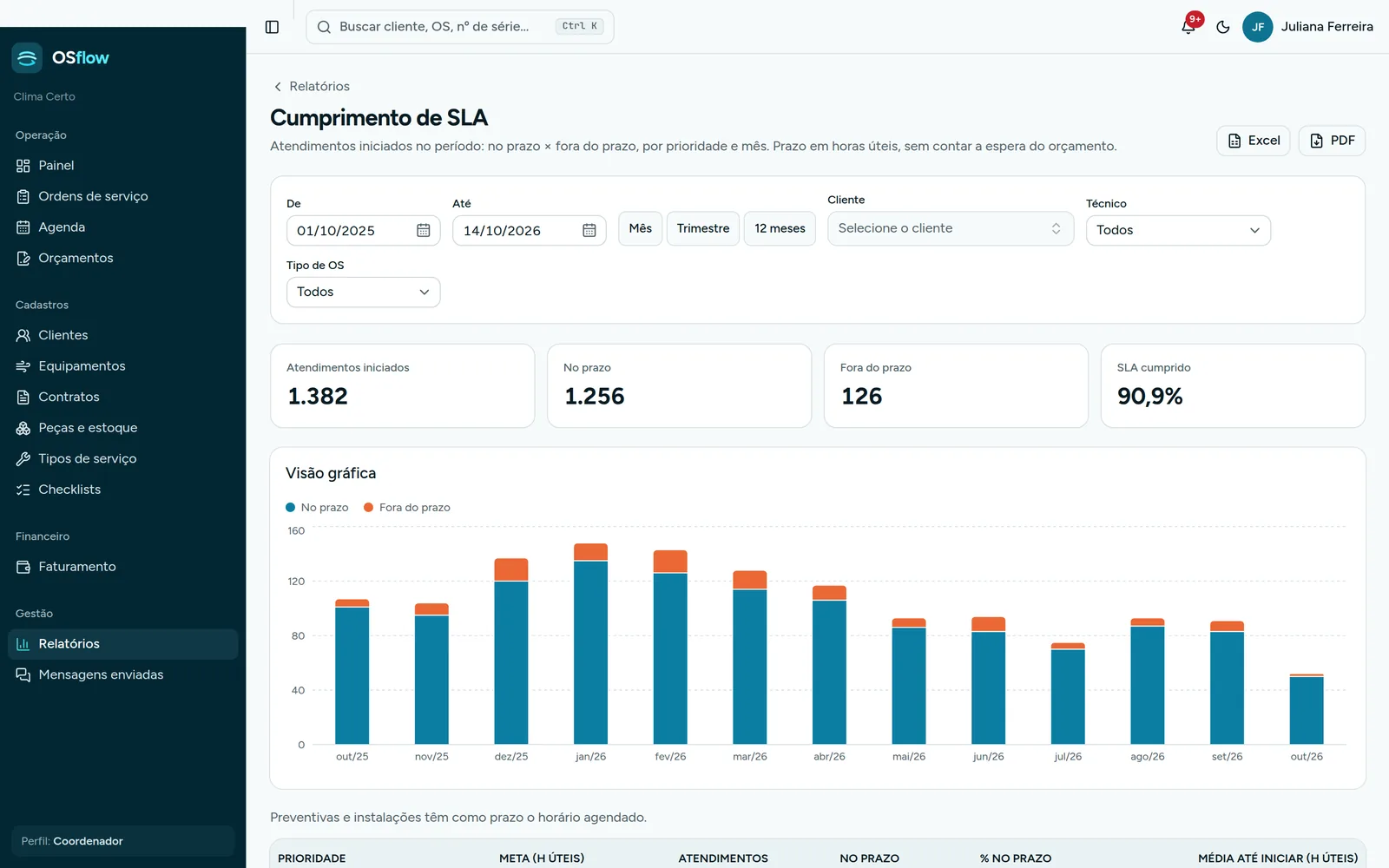Screen dimensions: 1389x868
Task: Click the Relatórios bar-chart icon
Action: click(x=23, y=644)
